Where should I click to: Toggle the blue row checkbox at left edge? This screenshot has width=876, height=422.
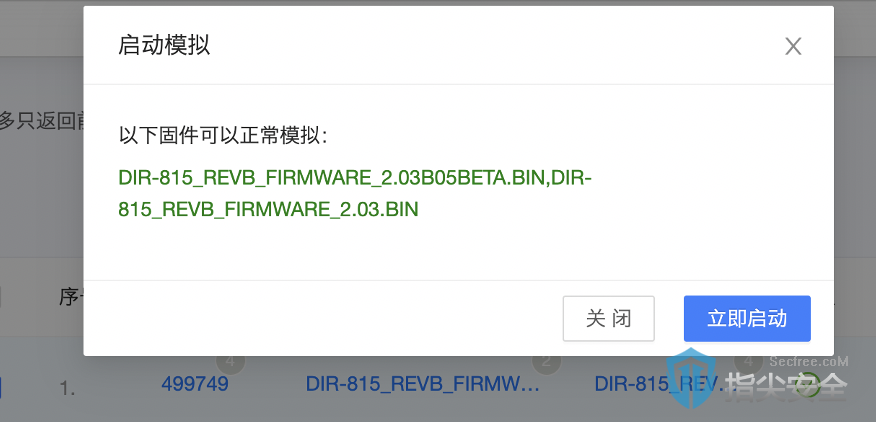pyautogui.click(x=0, y=388)
